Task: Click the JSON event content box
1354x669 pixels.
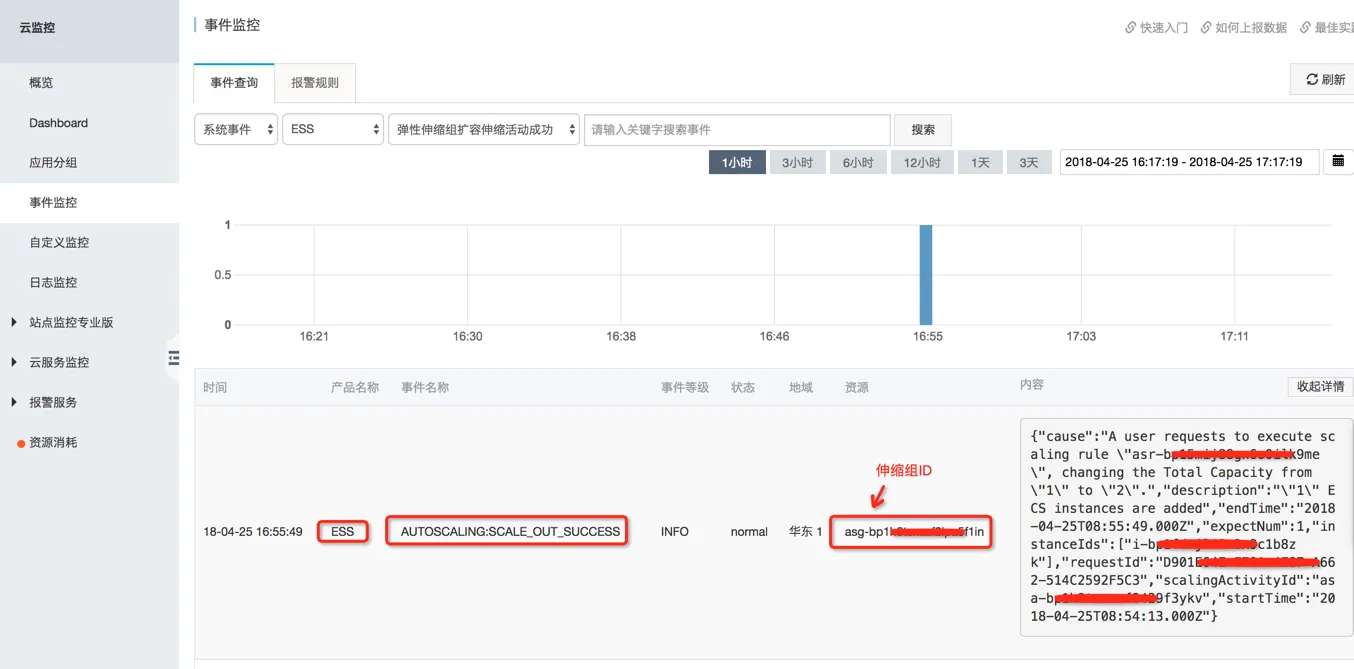Action: (x=1186, y=526)
